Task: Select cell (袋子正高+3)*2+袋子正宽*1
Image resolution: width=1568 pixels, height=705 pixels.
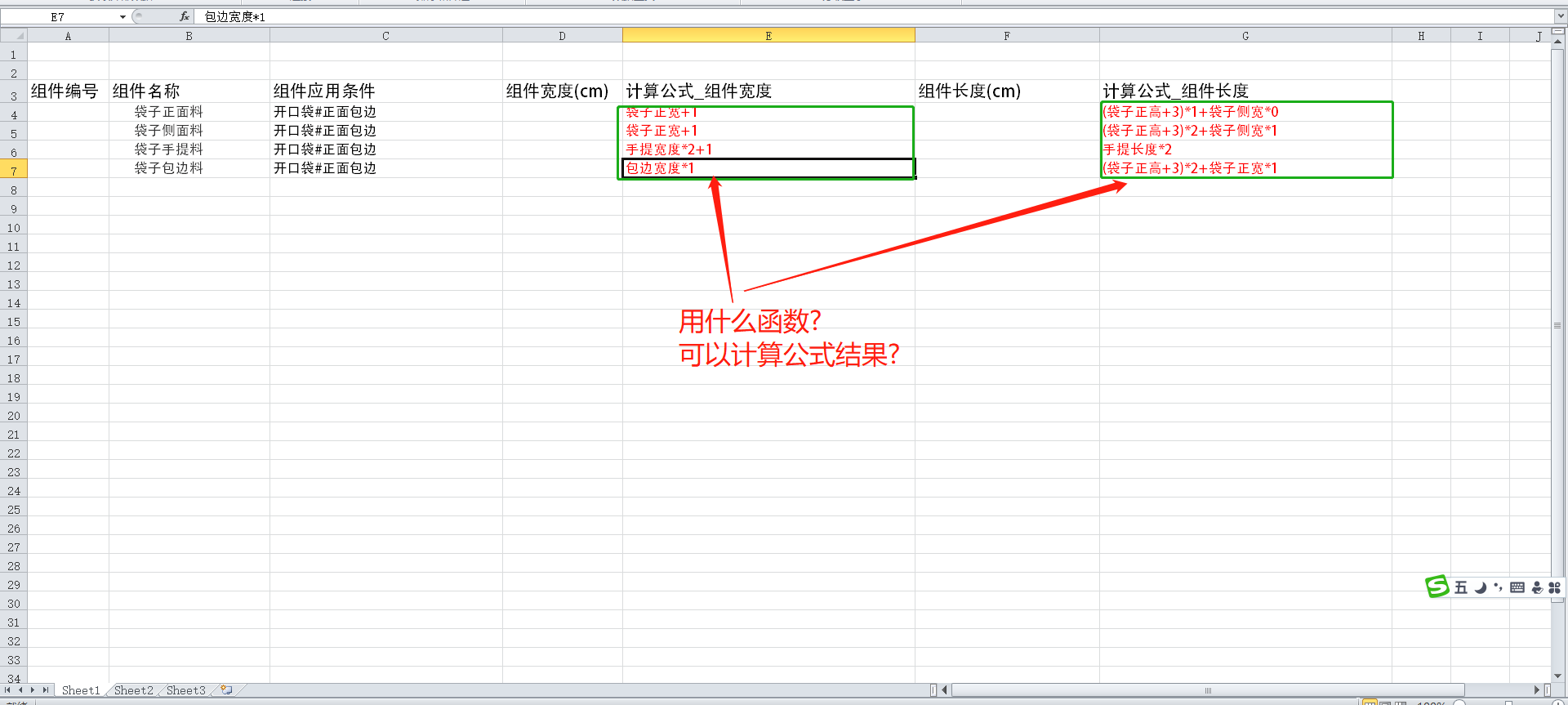Action: click(1245, 168)
